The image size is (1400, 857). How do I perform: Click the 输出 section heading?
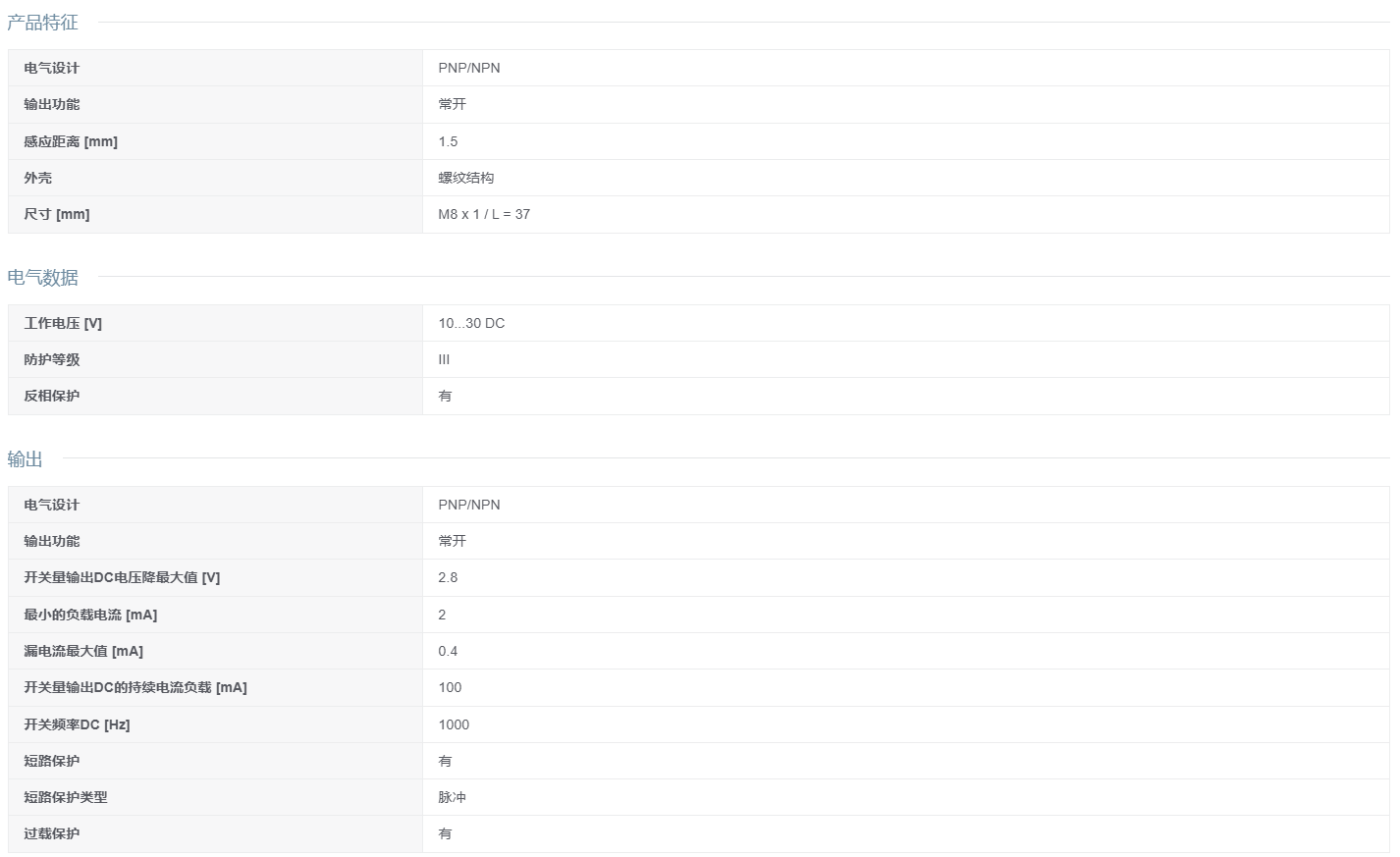(25, 458)
